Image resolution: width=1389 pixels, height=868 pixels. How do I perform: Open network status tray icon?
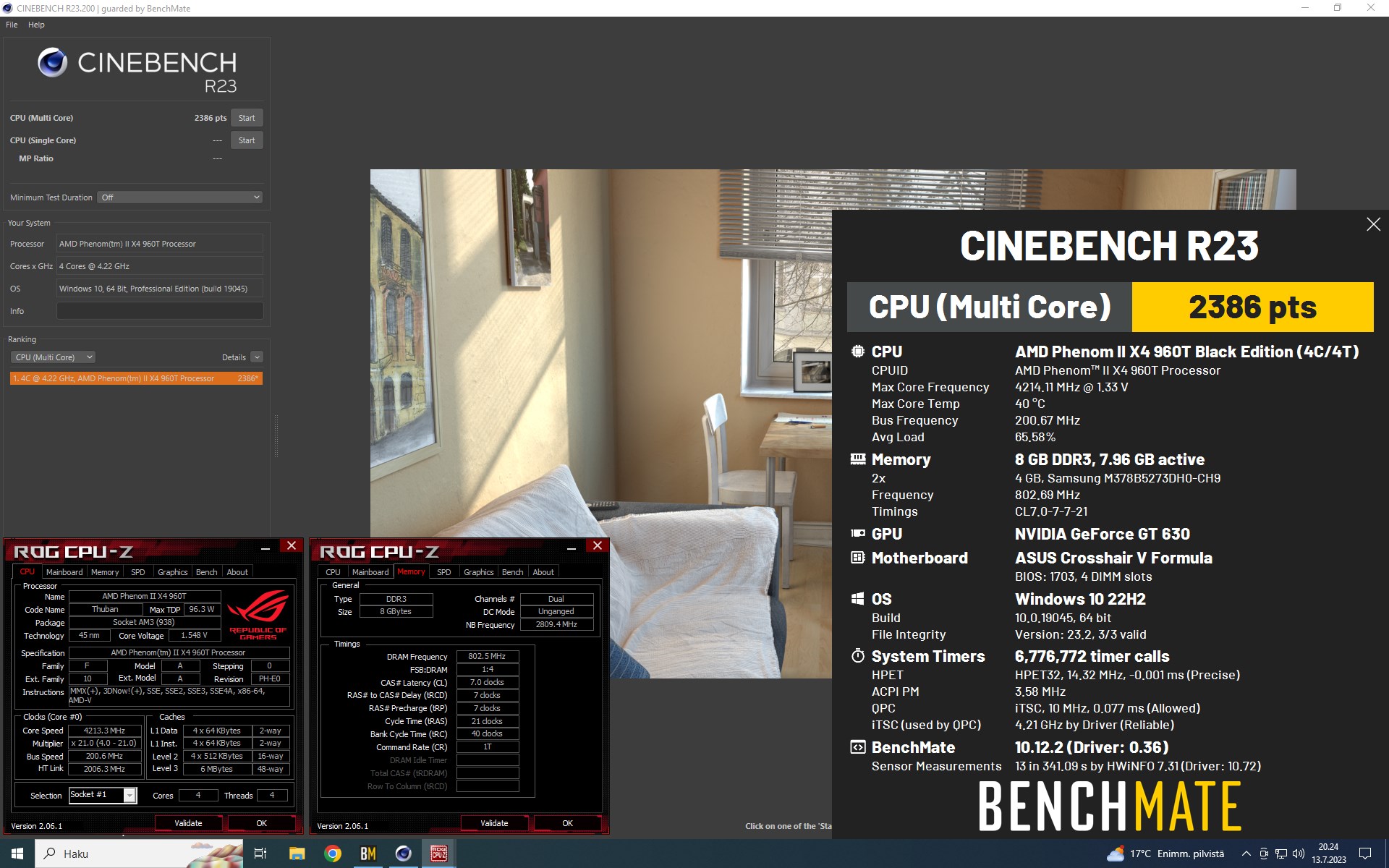click(1281, 854)
